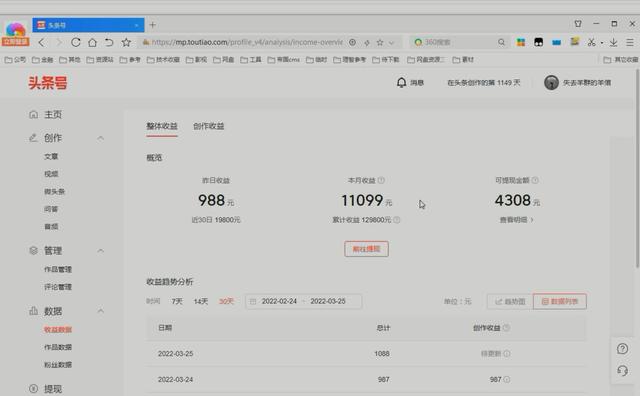Screen dimensions: 640x396
Task: Open a new tab with plus button
Action: pyautogui.click(x=153, y=25)
